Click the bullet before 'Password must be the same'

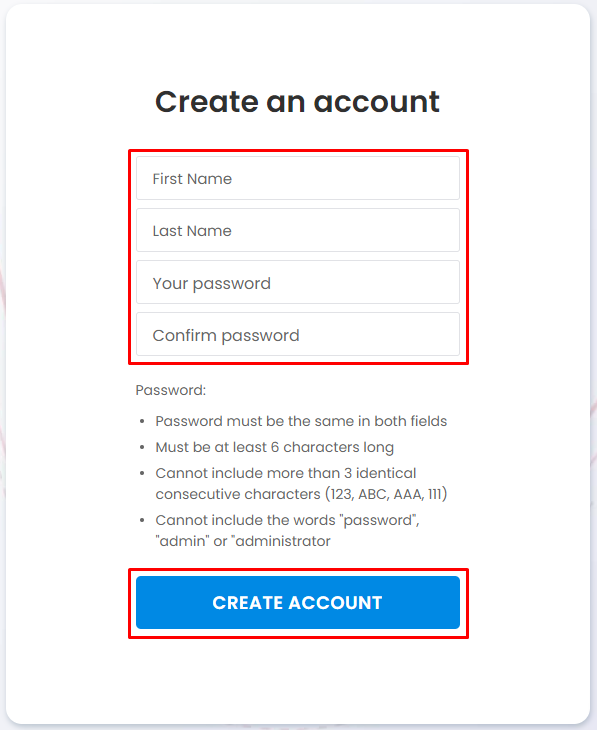coord(142,421)
